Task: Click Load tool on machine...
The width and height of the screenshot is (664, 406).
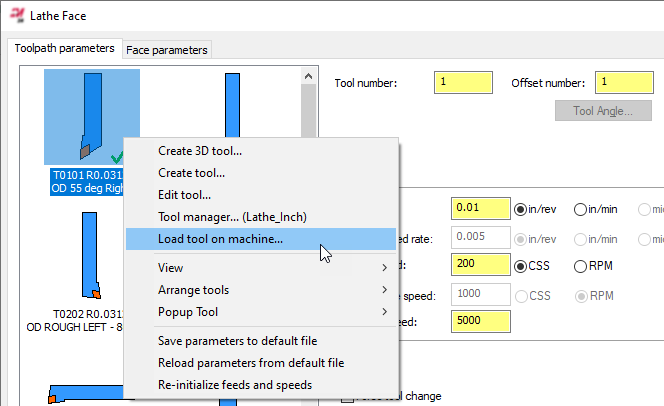Action: point(262,239)
